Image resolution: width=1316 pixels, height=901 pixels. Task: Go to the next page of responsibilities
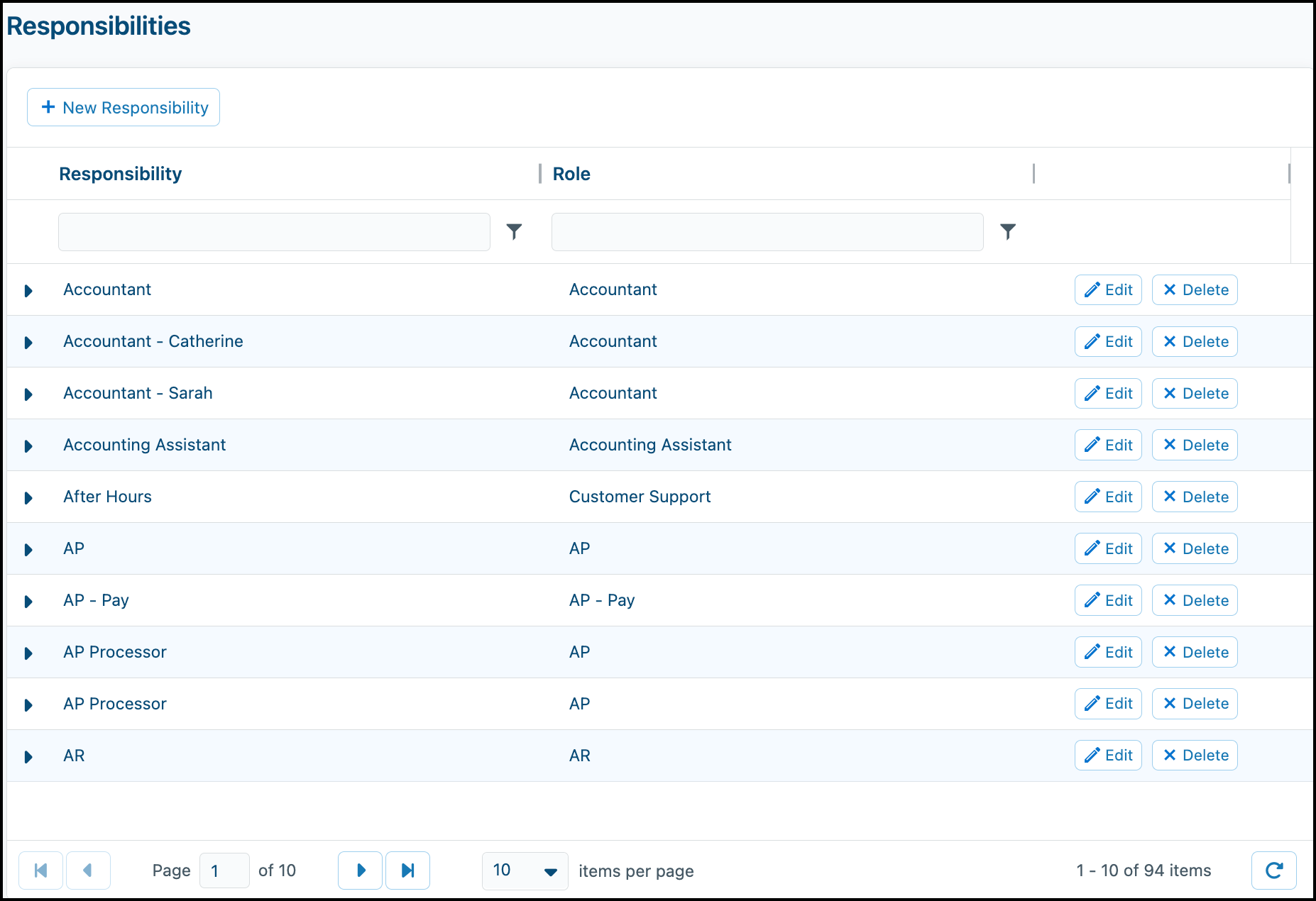[x=360, y=870]
